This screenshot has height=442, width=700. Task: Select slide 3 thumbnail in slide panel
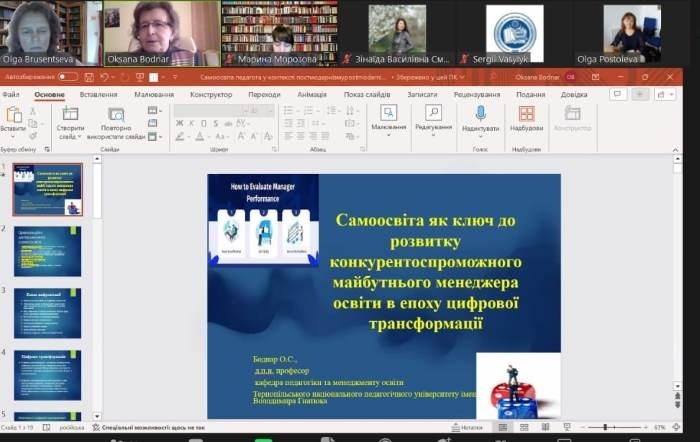coord(47,313)
